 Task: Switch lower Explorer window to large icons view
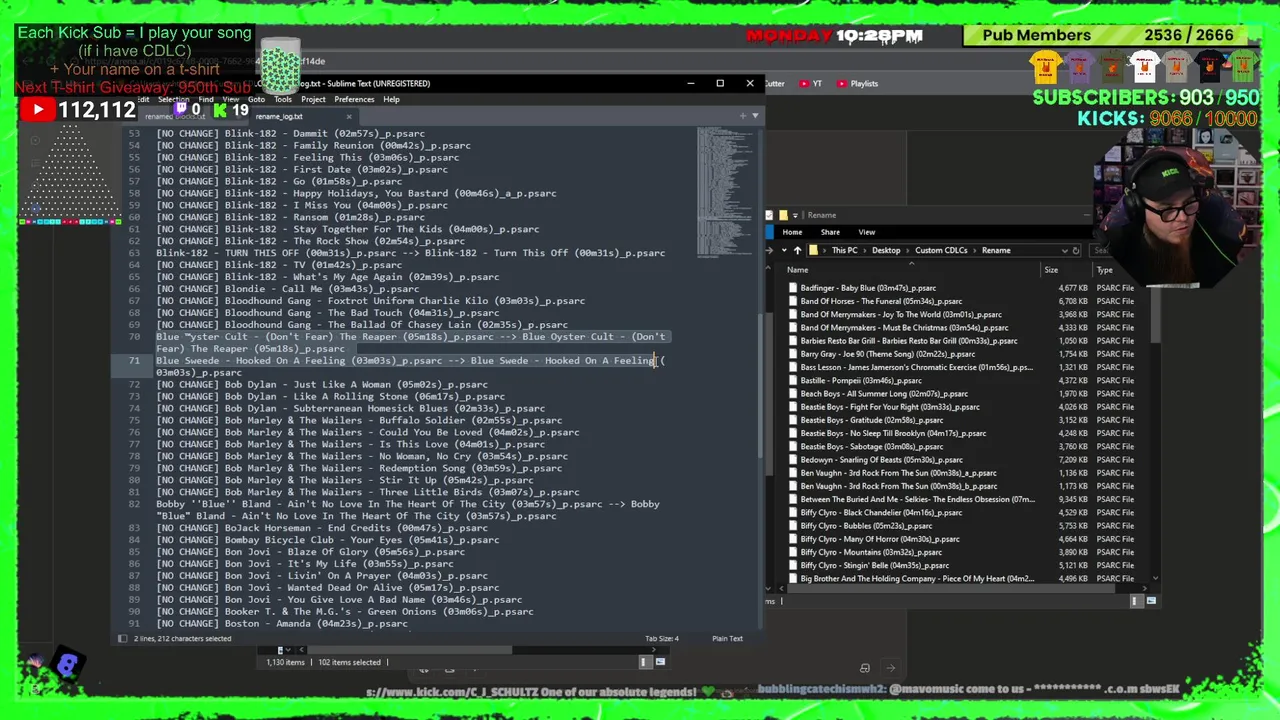pyautogui.click(x=660, y=662)
